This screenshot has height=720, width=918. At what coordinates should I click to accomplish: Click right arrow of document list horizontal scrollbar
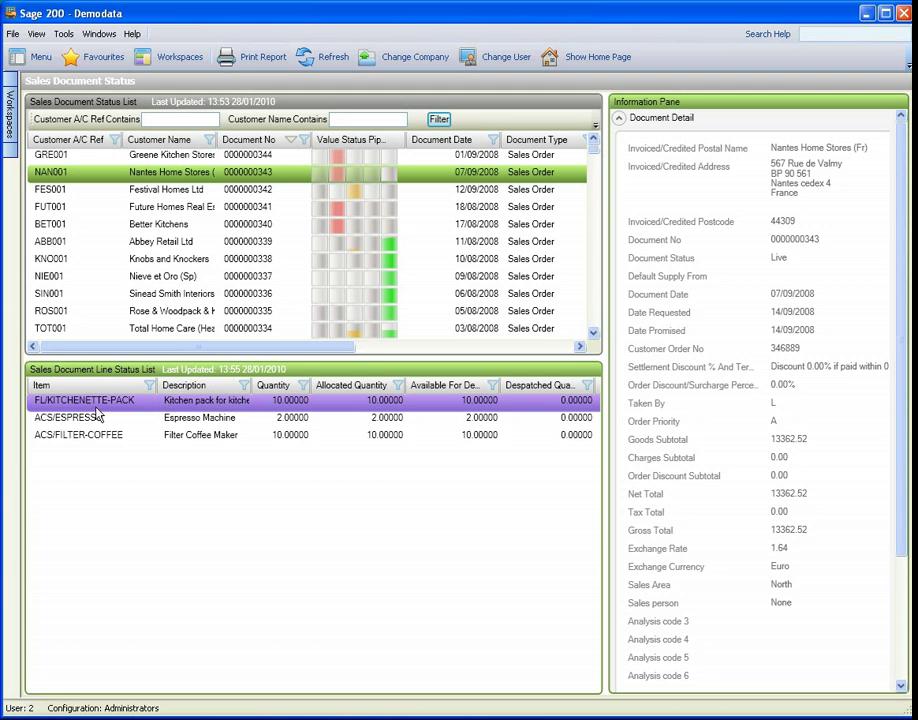click(x=580, y=347)
